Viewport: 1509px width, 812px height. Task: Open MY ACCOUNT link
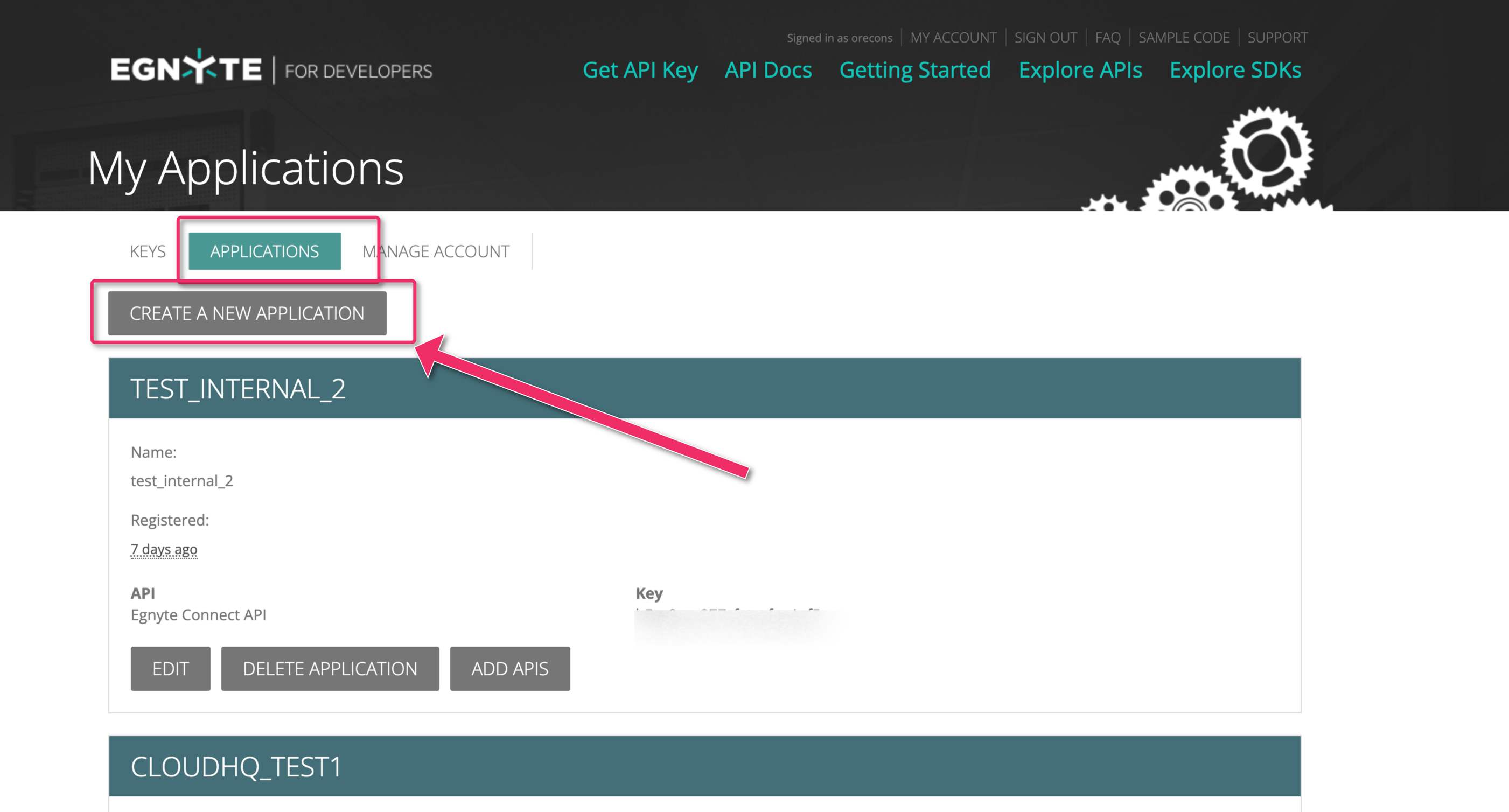(953, 38)
